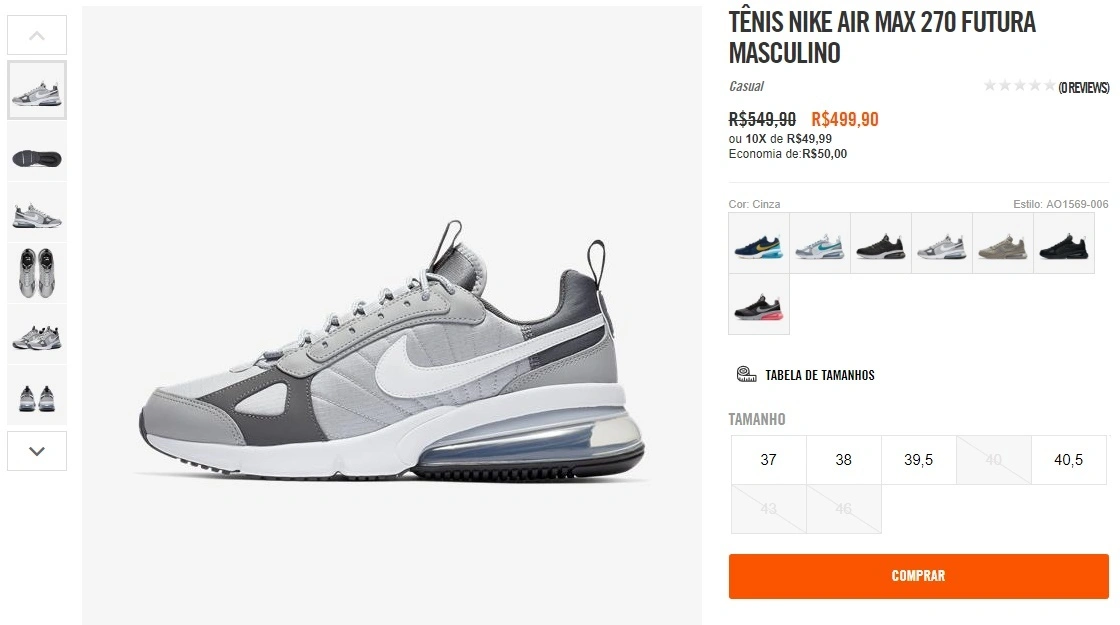Select size 39,5
1120x625 pixels.
pyautogui.click(x=919, y=460)
